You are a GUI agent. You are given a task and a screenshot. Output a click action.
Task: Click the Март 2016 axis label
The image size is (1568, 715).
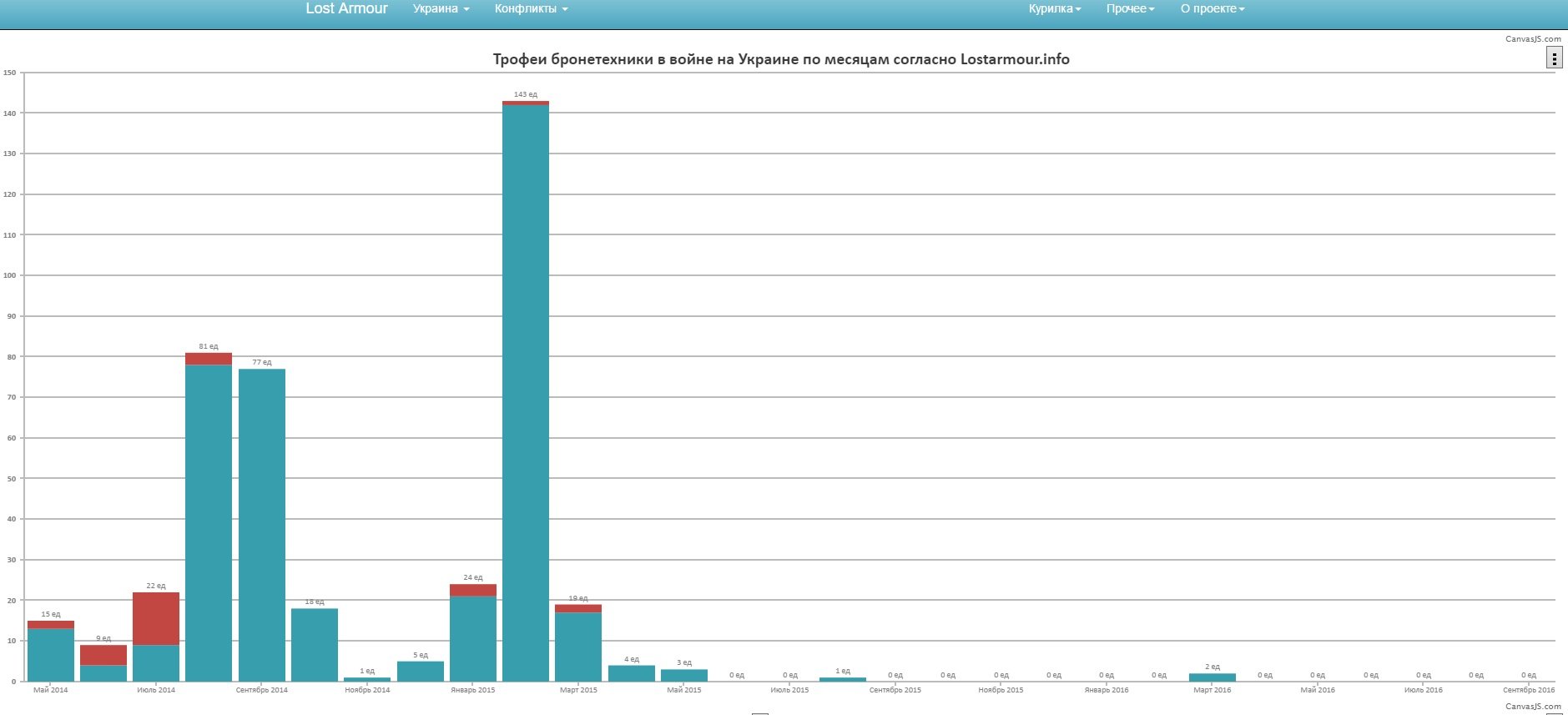click(x=1213, y=690)
